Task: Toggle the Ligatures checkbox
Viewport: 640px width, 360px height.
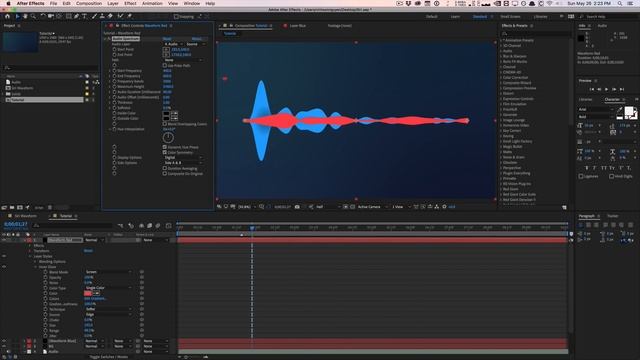Action: coord(581,176)
